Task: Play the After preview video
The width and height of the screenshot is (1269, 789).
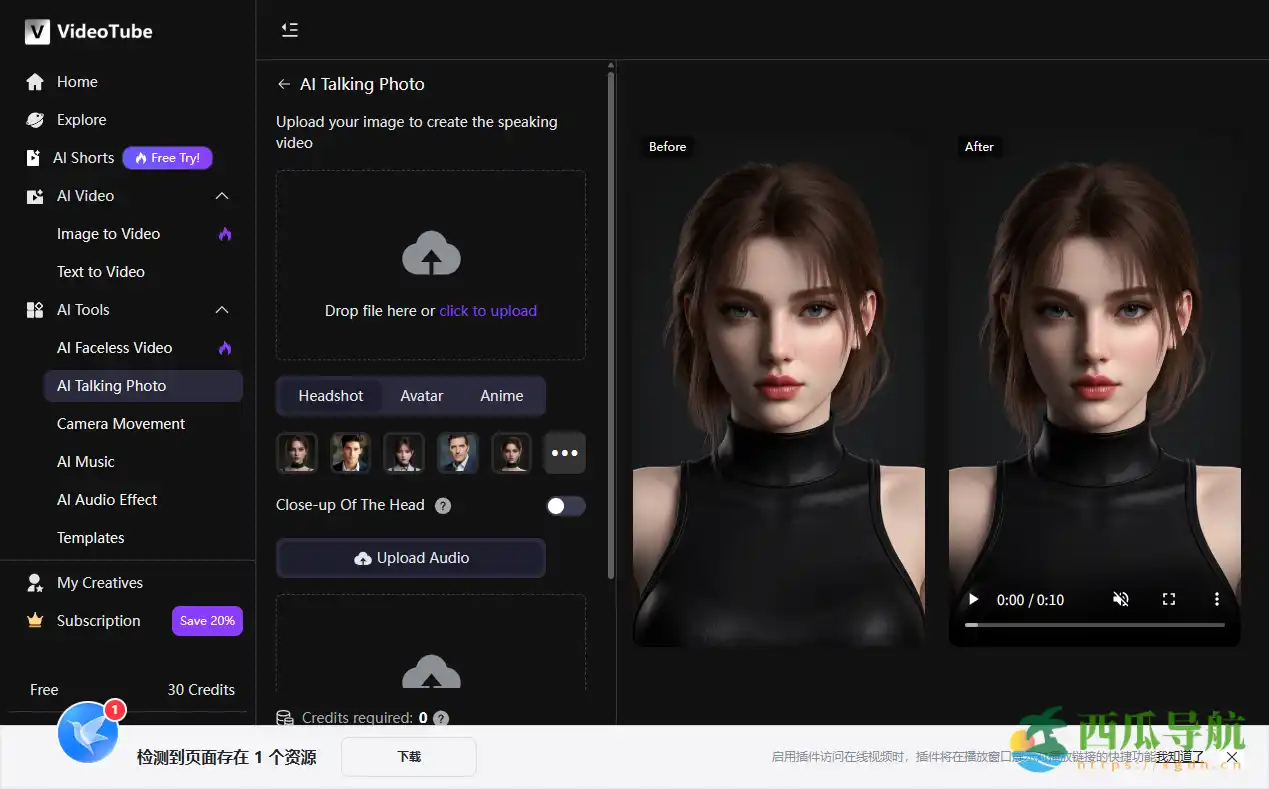Action: (x=973, y=600)
